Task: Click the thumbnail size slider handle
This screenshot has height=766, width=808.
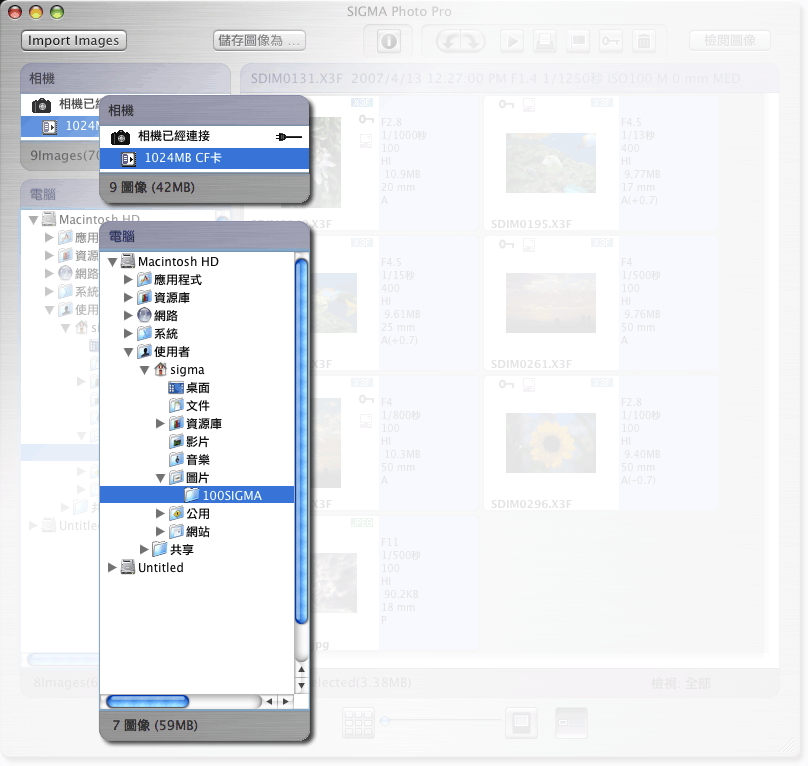Action: 384,721
